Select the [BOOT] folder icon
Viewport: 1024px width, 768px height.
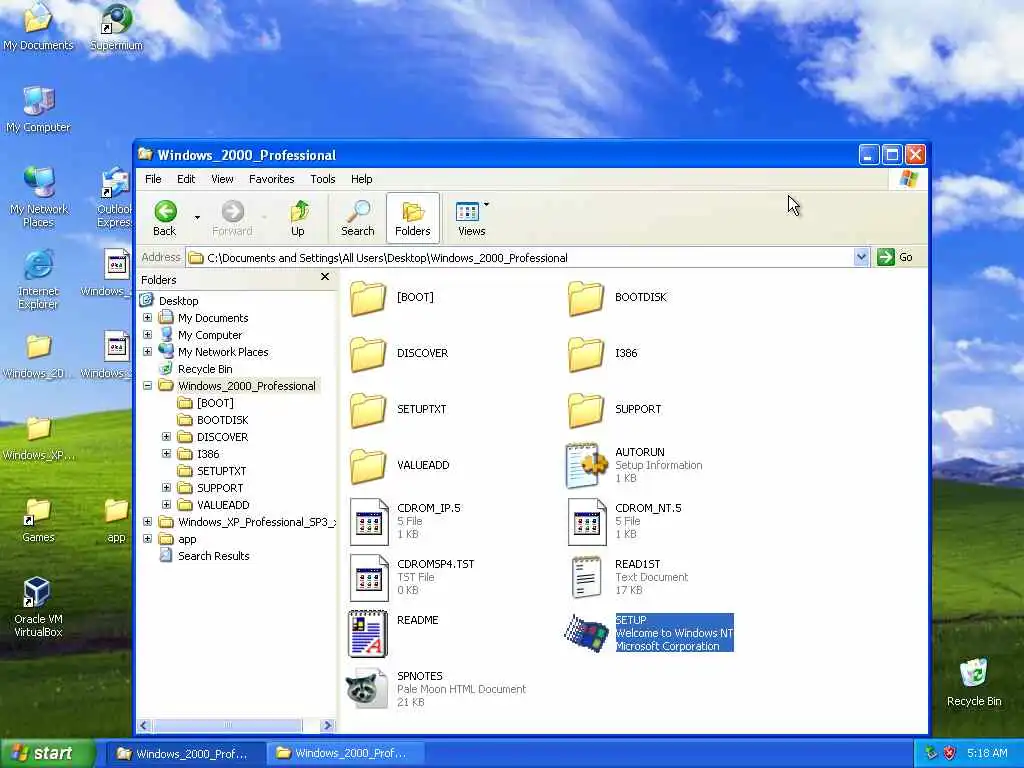coord(368,298)
